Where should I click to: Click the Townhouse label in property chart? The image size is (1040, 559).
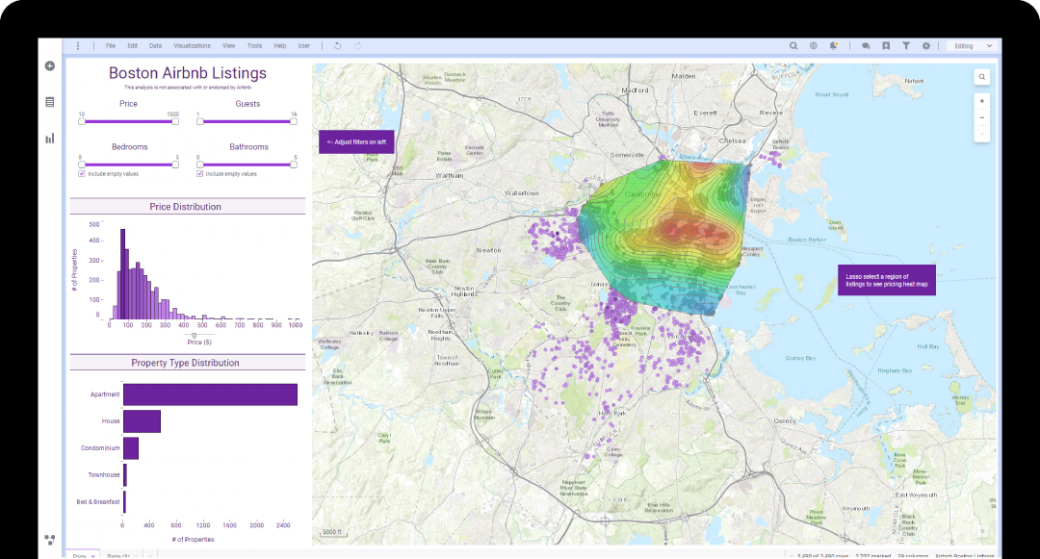104,475
